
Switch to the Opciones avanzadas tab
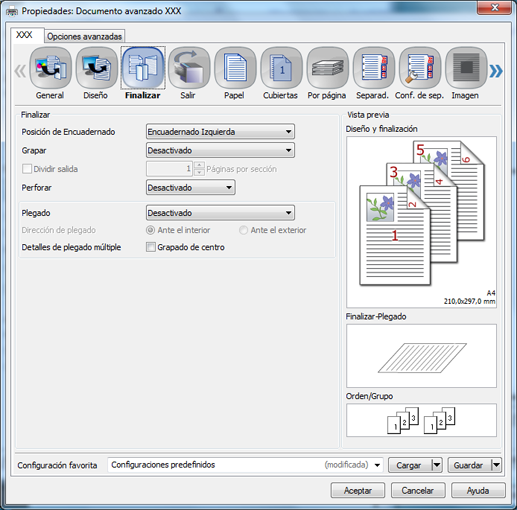[84, 36]
